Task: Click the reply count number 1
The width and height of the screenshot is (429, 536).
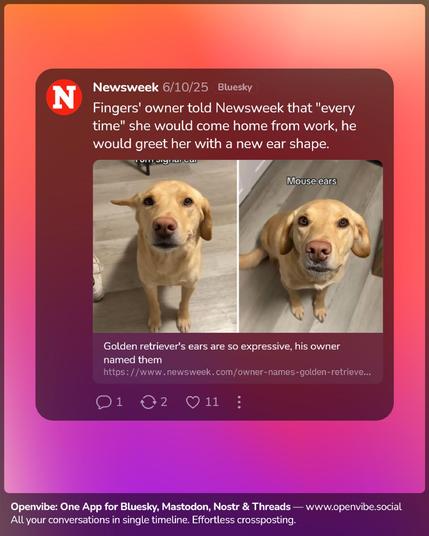Action: (x=119, y=402)
